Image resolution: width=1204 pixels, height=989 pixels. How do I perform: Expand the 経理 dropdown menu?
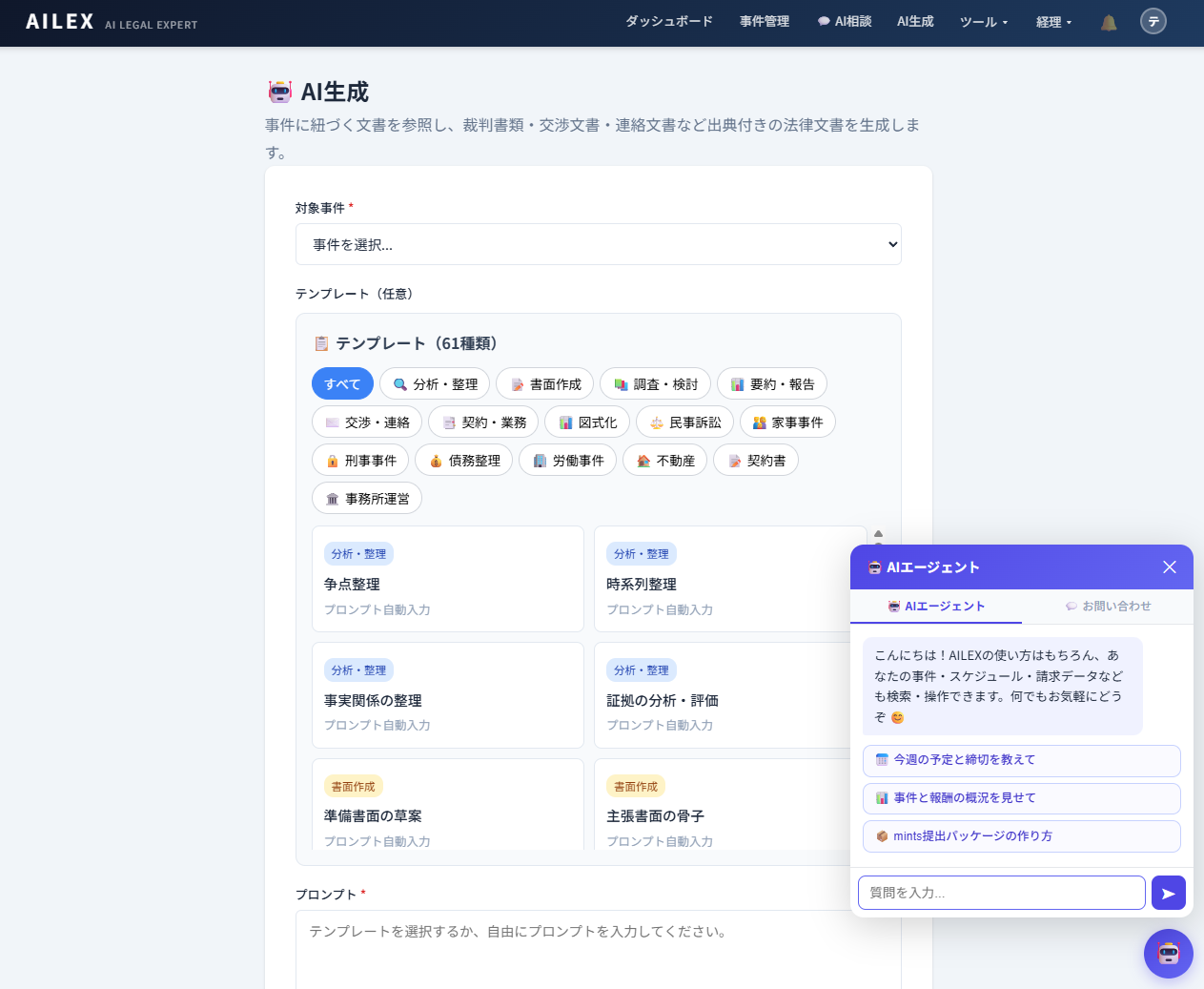(1054, 22)
